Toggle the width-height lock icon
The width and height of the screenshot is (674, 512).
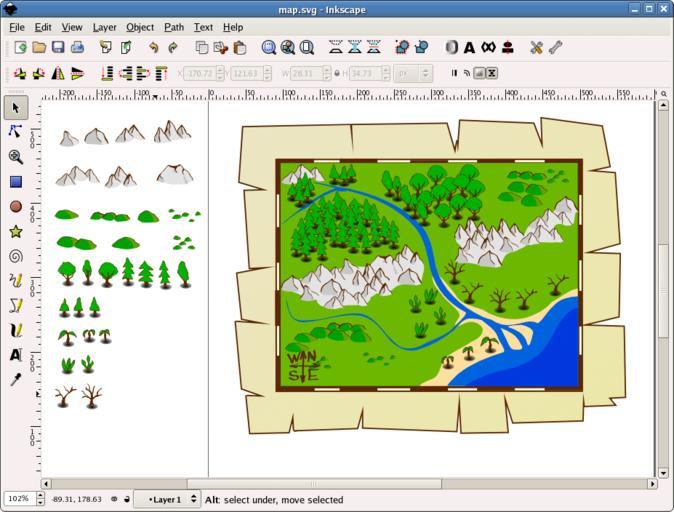pyautogui.click(x=336, y=73)
